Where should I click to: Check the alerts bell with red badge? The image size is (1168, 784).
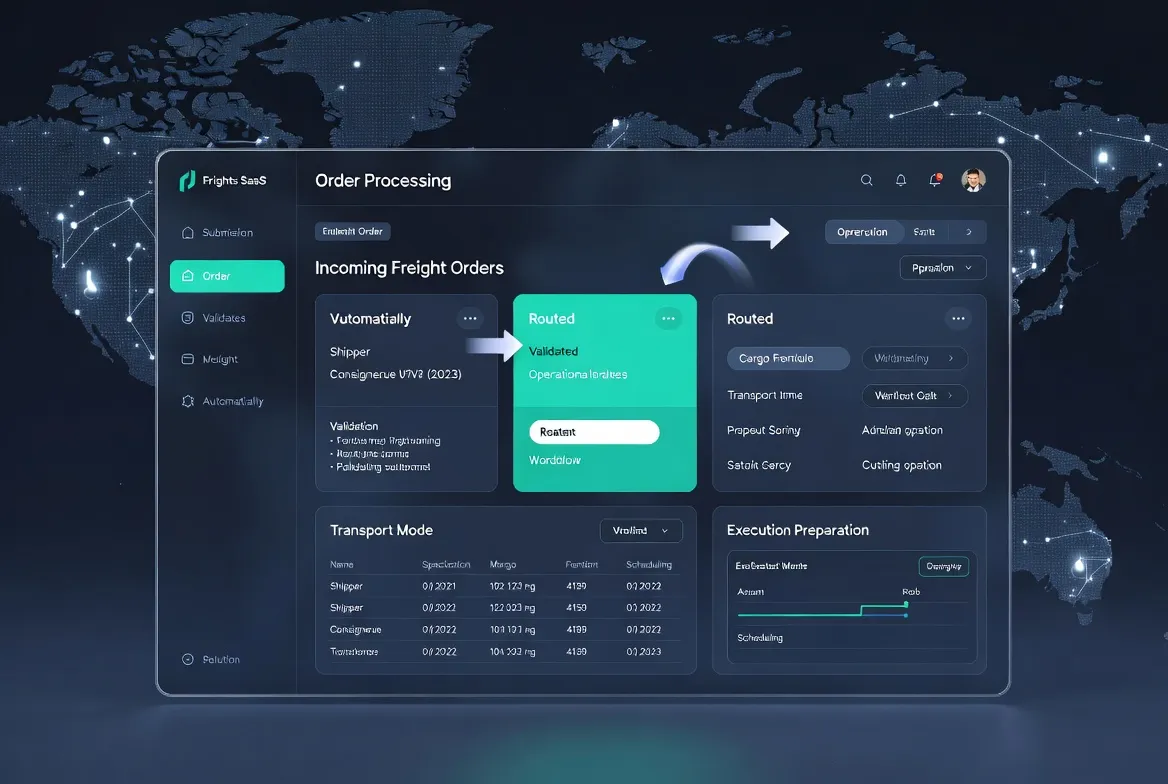click(934, 180)
